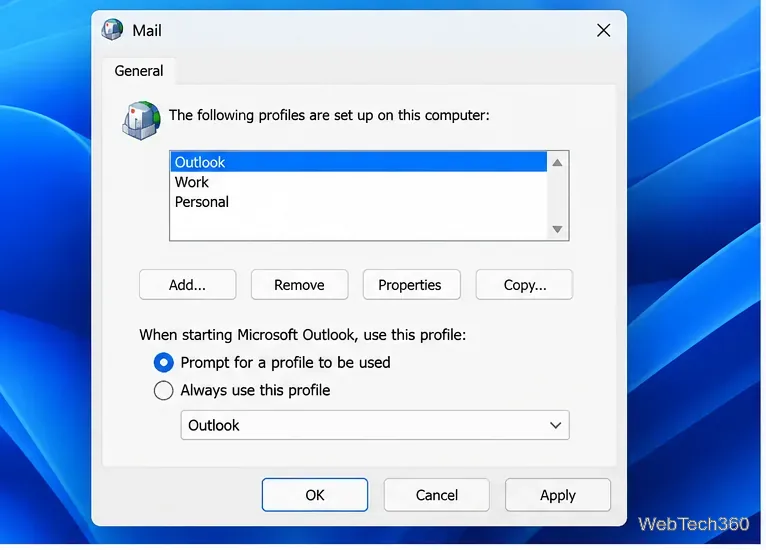Click the Remove button

299,285
